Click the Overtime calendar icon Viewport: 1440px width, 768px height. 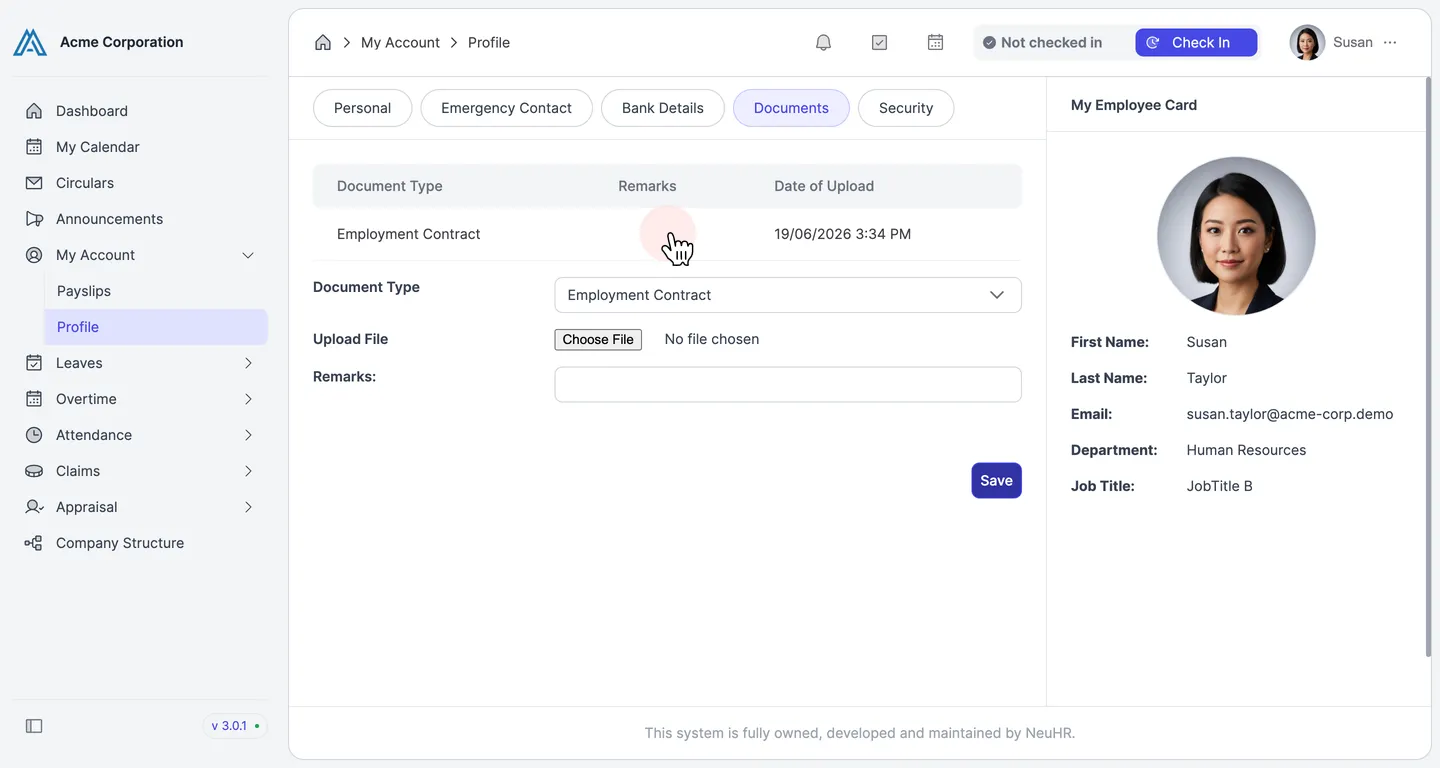pos(34,399)
